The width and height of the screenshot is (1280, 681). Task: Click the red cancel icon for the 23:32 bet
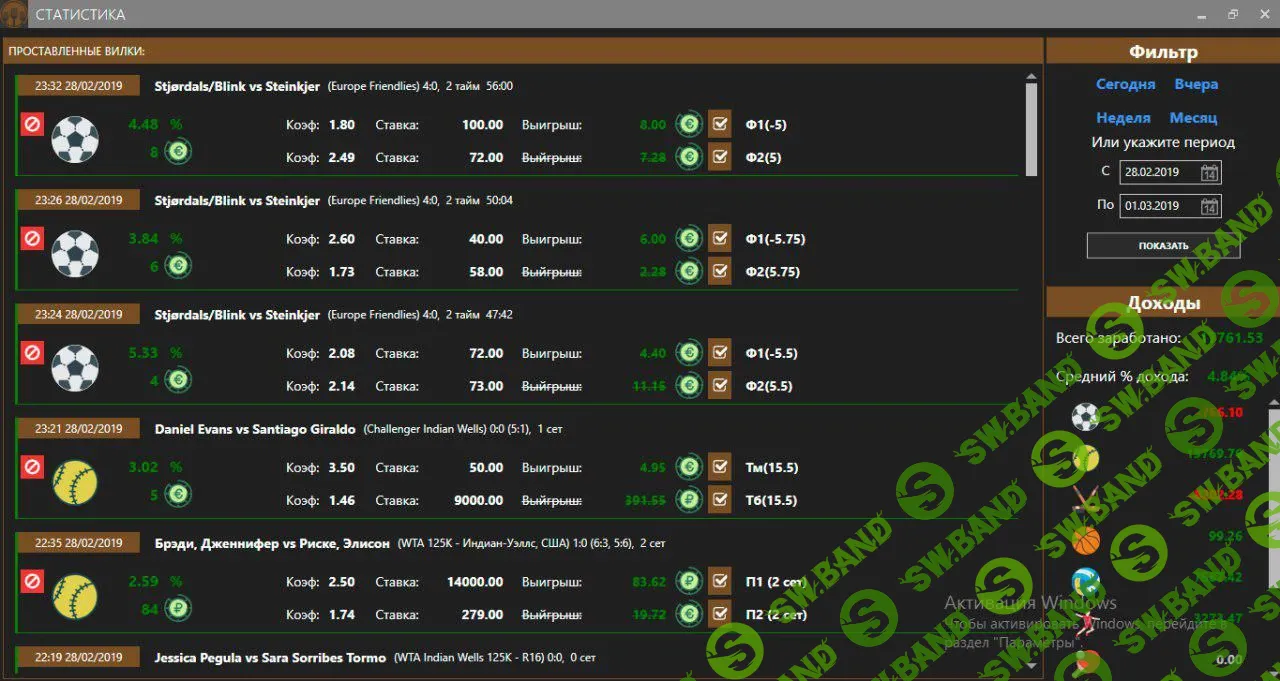pos(32,125)
